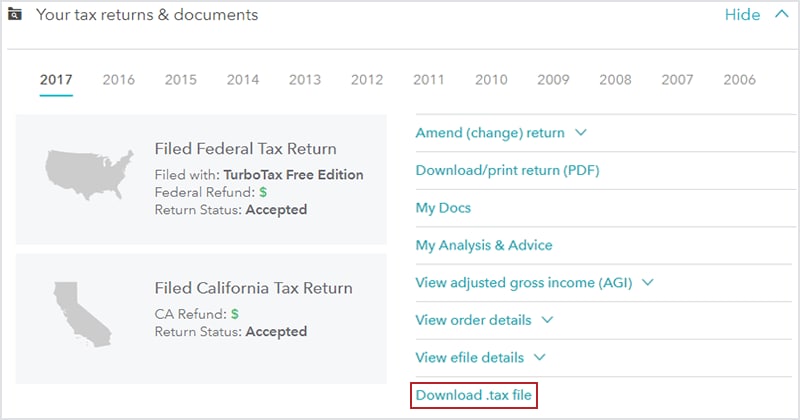Image resolution: width=800 pixels, height=420 pixels.
Task: Click the Download .tax file link
Action: coord(473,395)
